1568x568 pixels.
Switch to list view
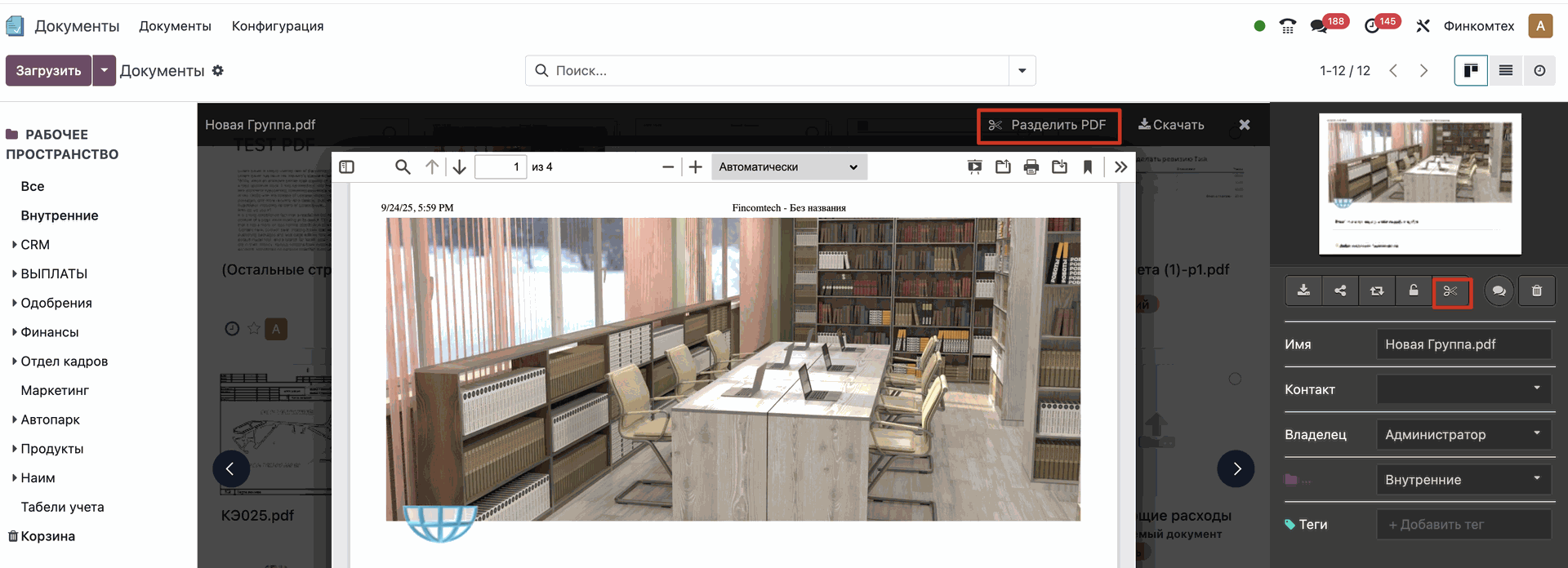[1505, 71]
